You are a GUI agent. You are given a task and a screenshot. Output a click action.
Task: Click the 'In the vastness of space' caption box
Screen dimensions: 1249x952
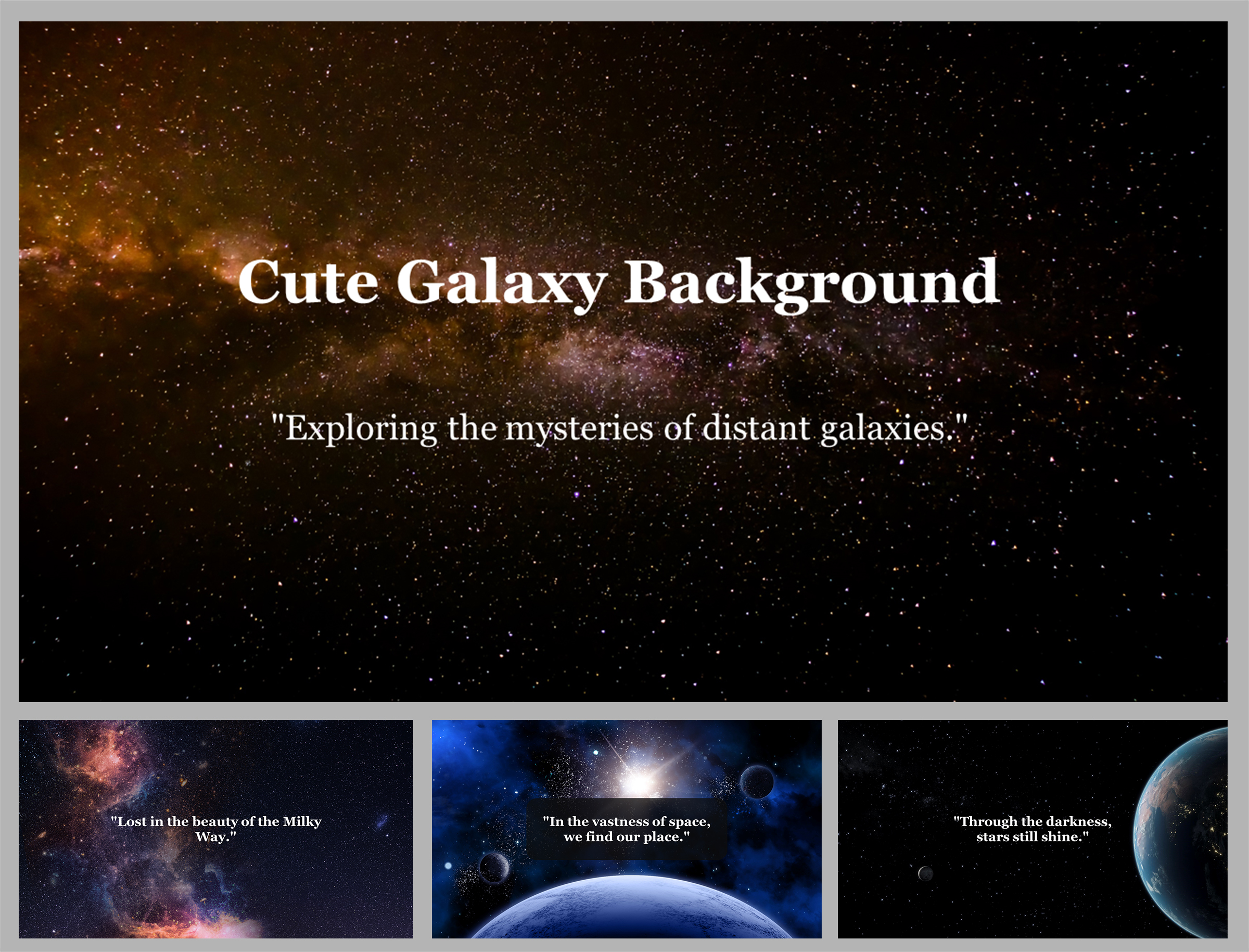627,829
